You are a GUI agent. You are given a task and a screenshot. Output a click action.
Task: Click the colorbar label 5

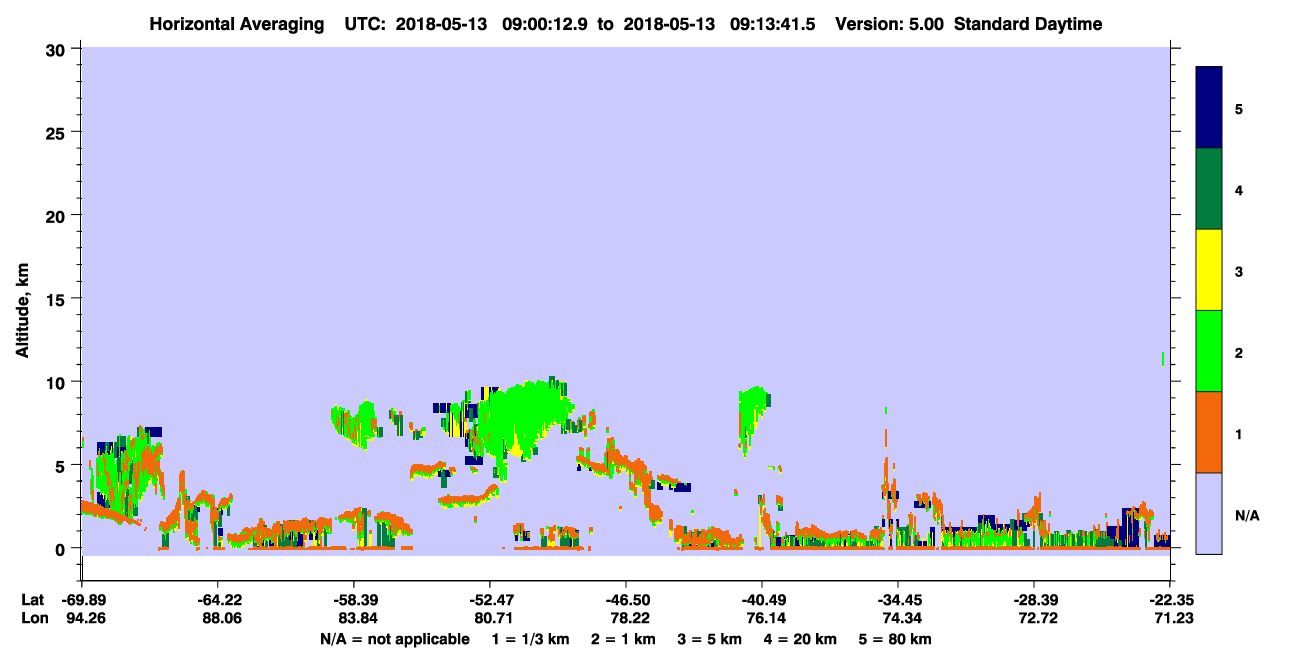pos(1239,108)
